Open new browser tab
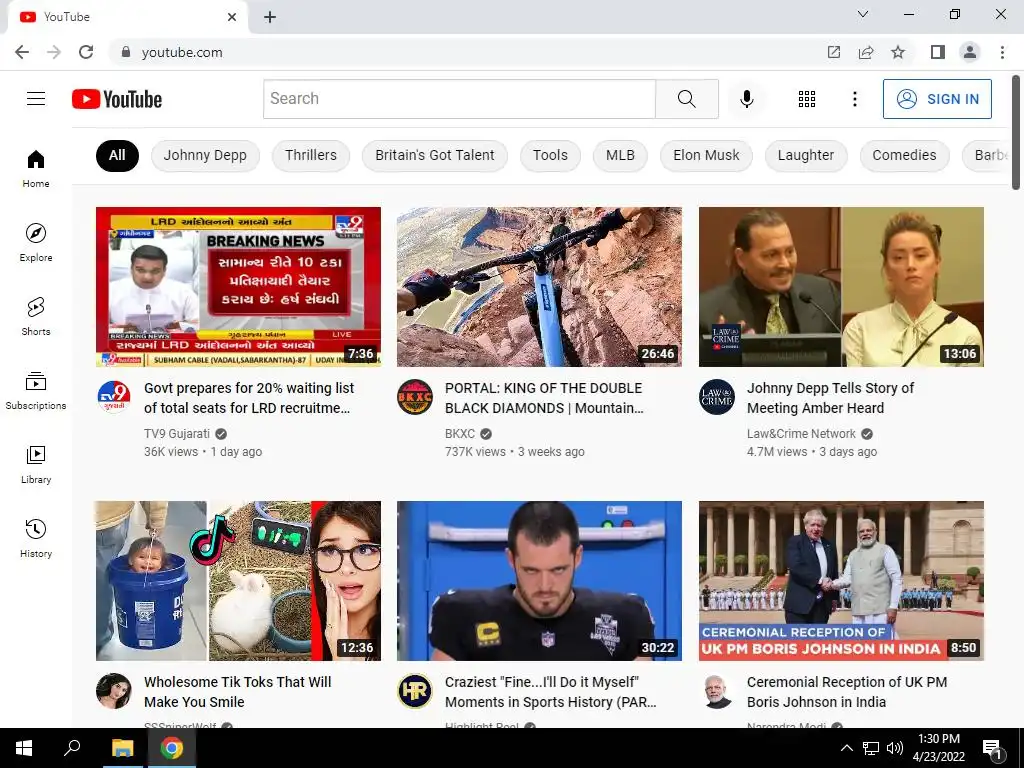This screenshot has height=768, width=1024. [270, 17]
